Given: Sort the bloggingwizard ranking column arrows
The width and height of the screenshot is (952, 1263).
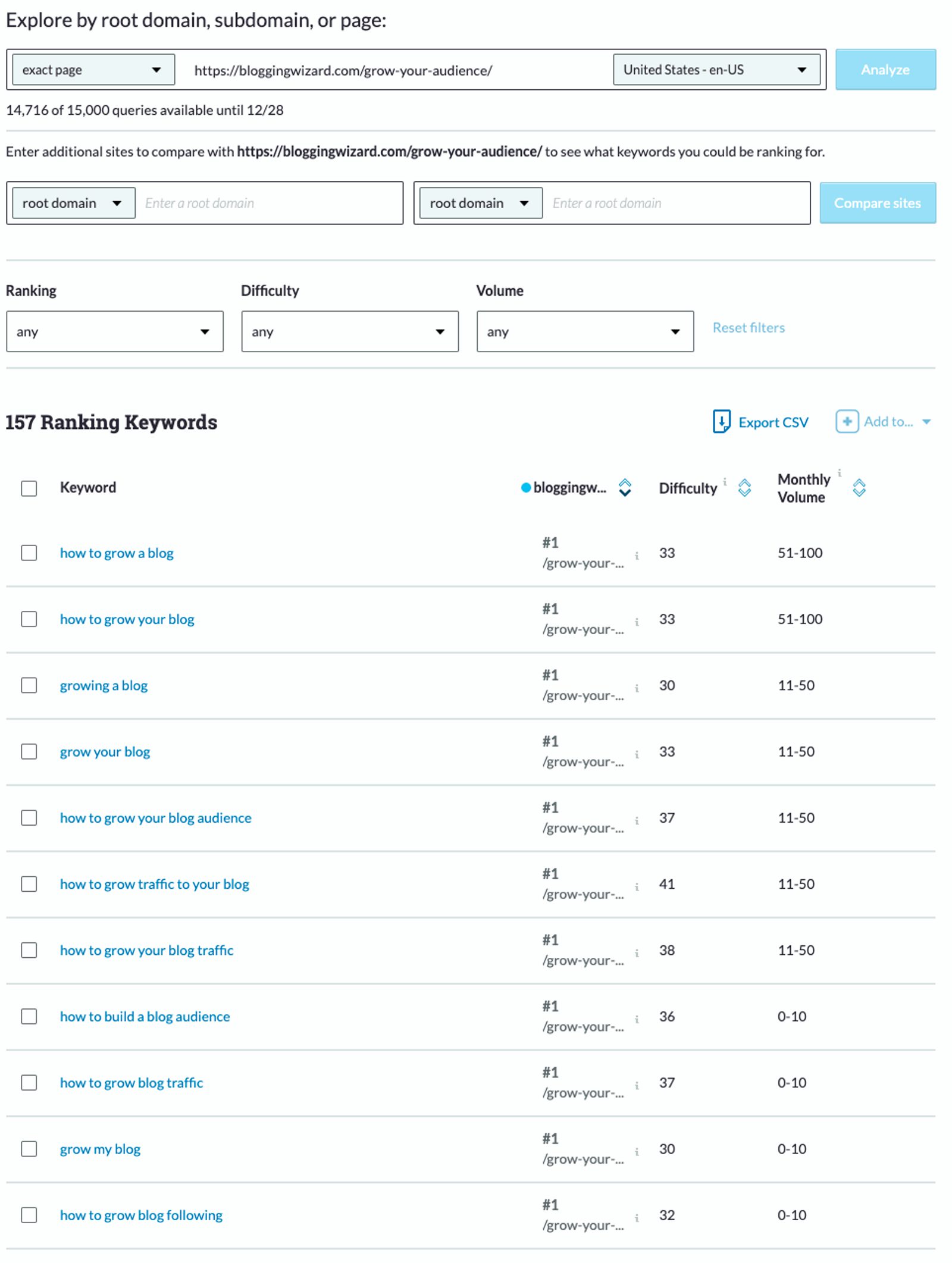Looking at the screenshot, I should pyautogui.click(x=625, y=488).
